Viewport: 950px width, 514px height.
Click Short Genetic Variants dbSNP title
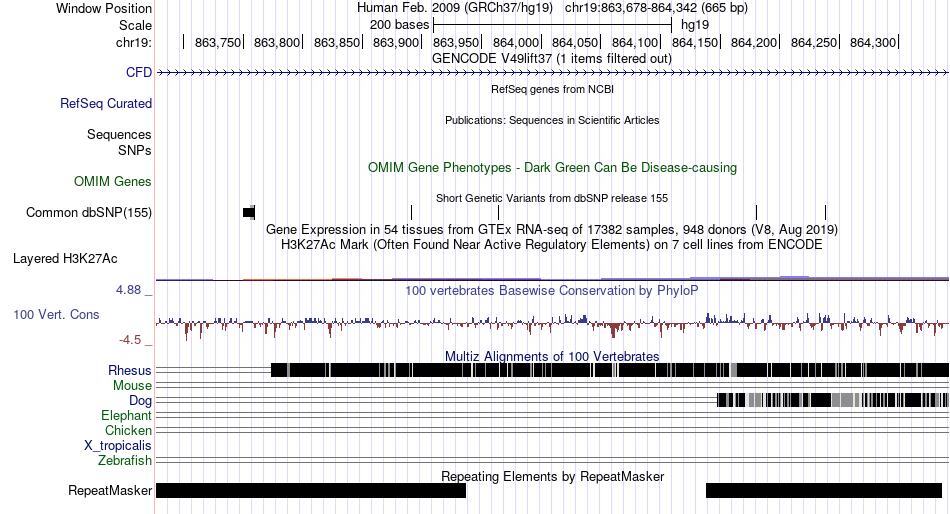[x=552, y=198]
